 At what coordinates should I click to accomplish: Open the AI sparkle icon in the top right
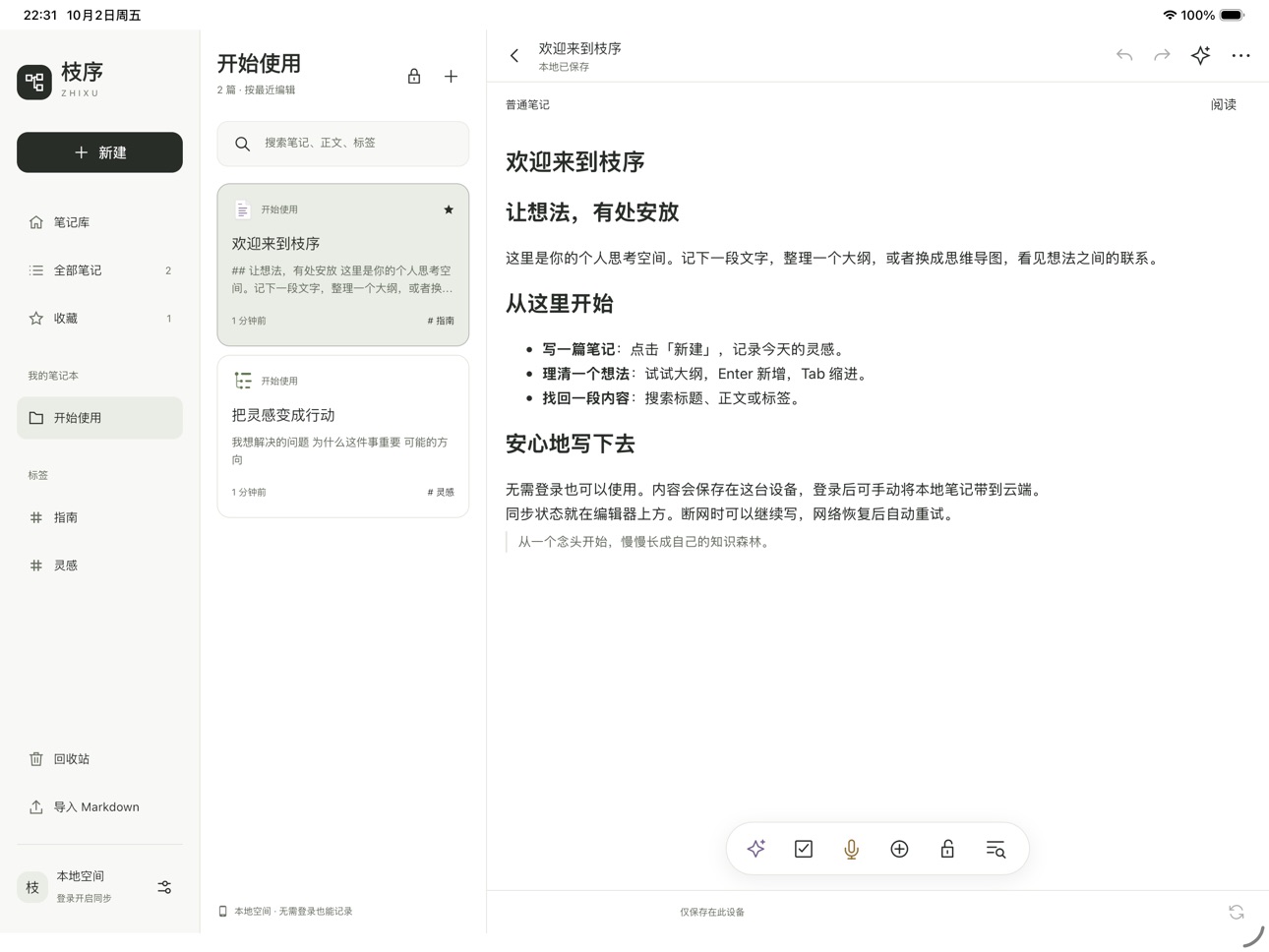(1200, 55)
